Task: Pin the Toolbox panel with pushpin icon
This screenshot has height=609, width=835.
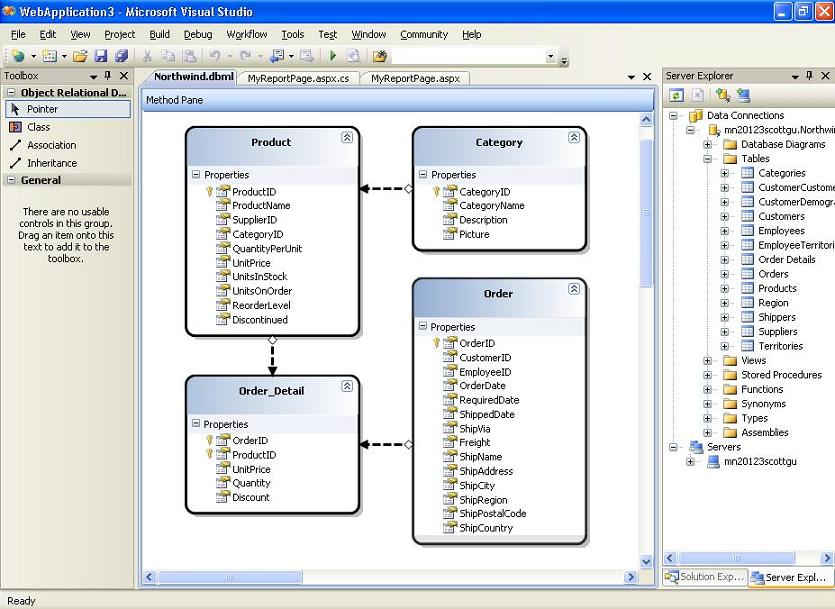Action: pyautogui.click(x=108, y=76)
